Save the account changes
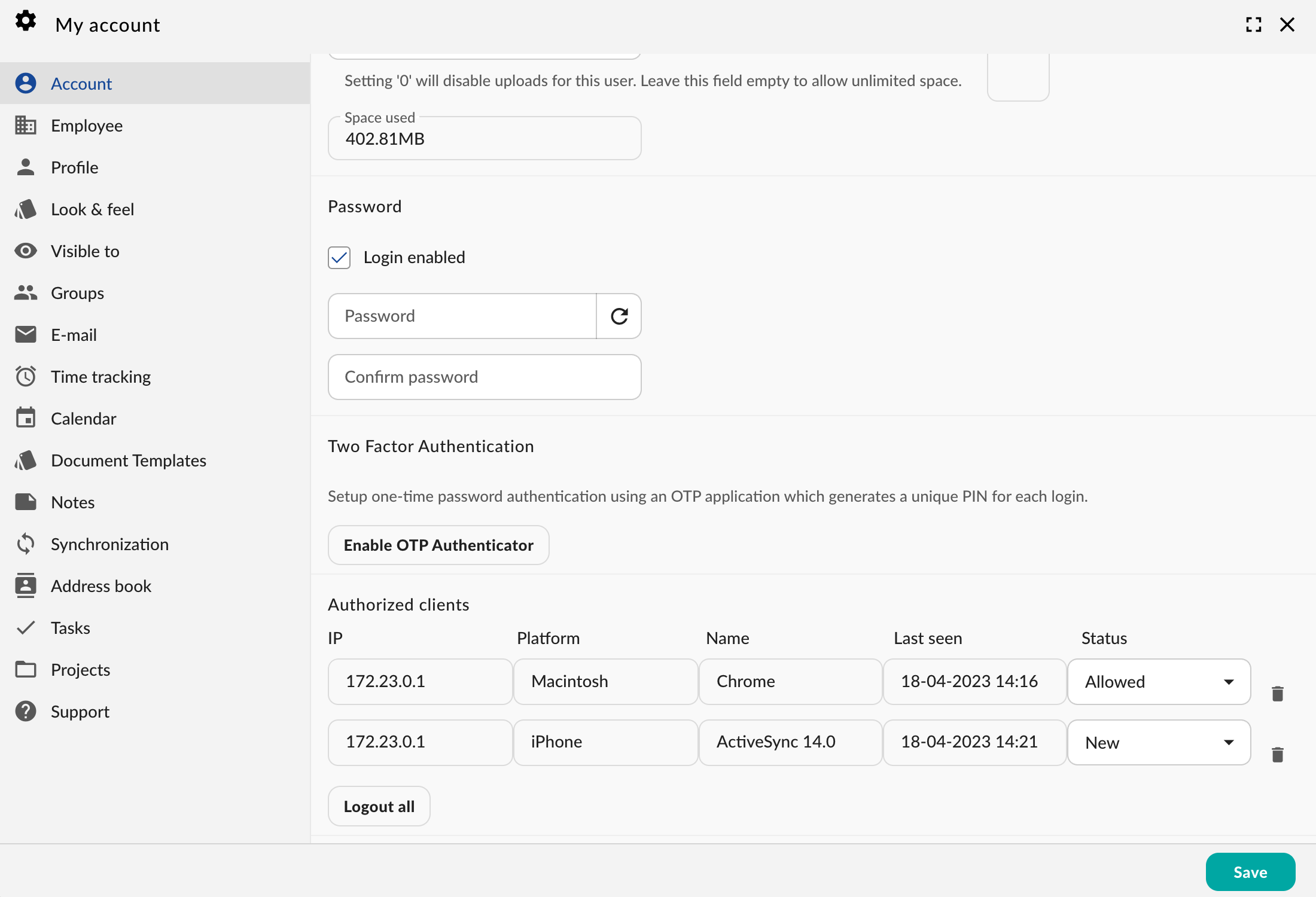Viewport: 1316px width, 897px height. (1250, 872)
